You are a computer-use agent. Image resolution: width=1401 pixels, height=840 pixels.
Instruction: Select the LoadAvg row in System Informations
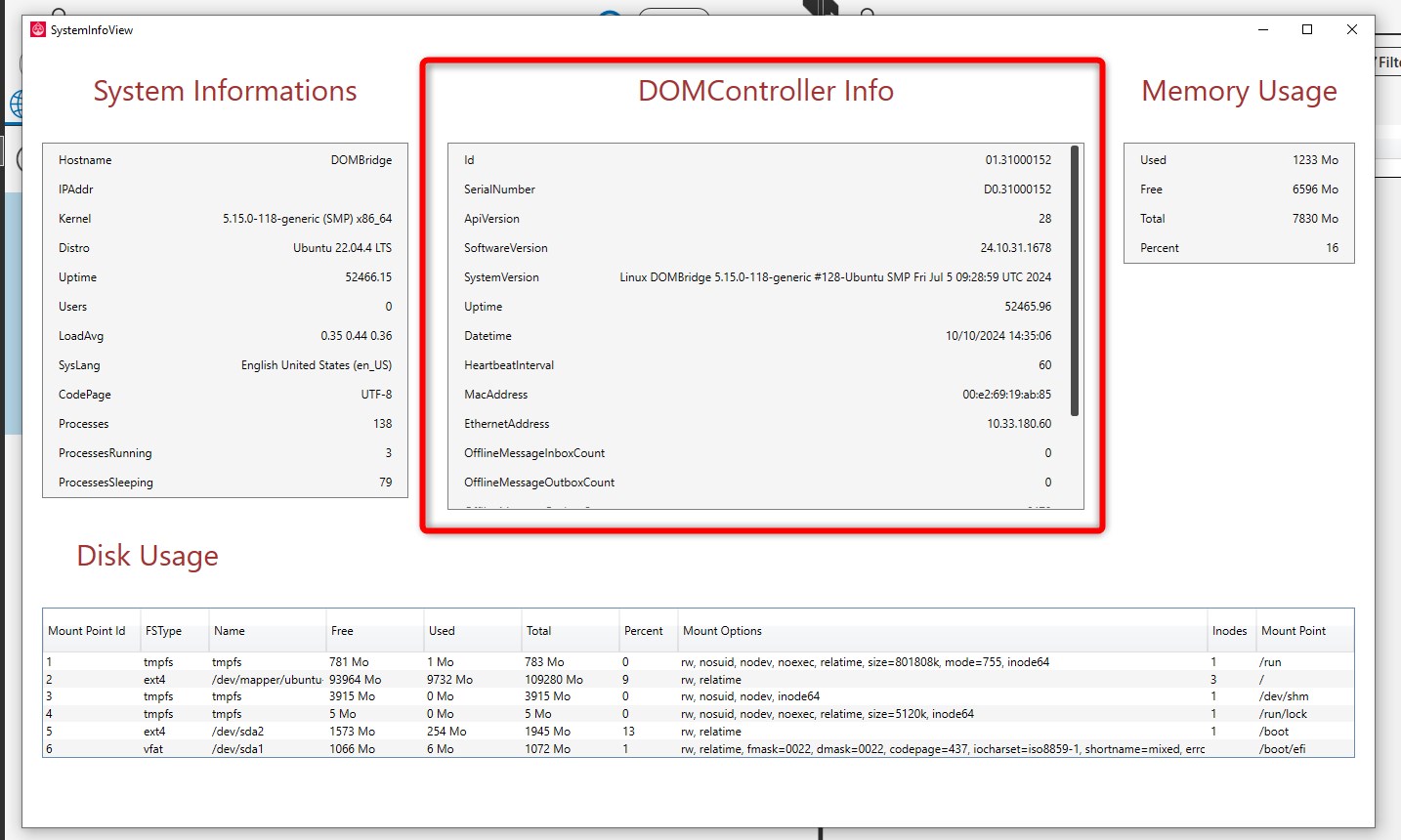[x=225, y=336]
